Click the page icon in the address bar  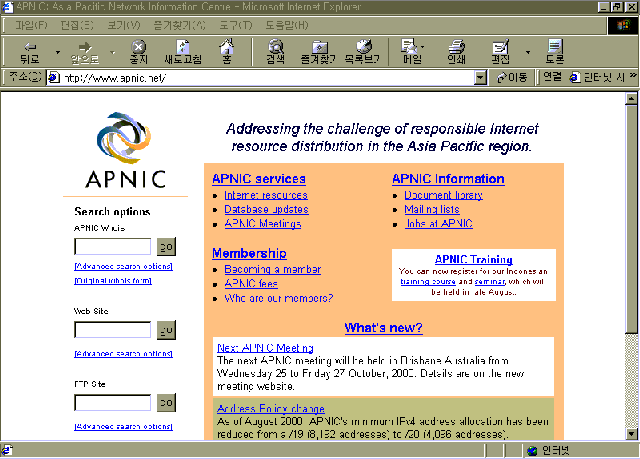54,78
